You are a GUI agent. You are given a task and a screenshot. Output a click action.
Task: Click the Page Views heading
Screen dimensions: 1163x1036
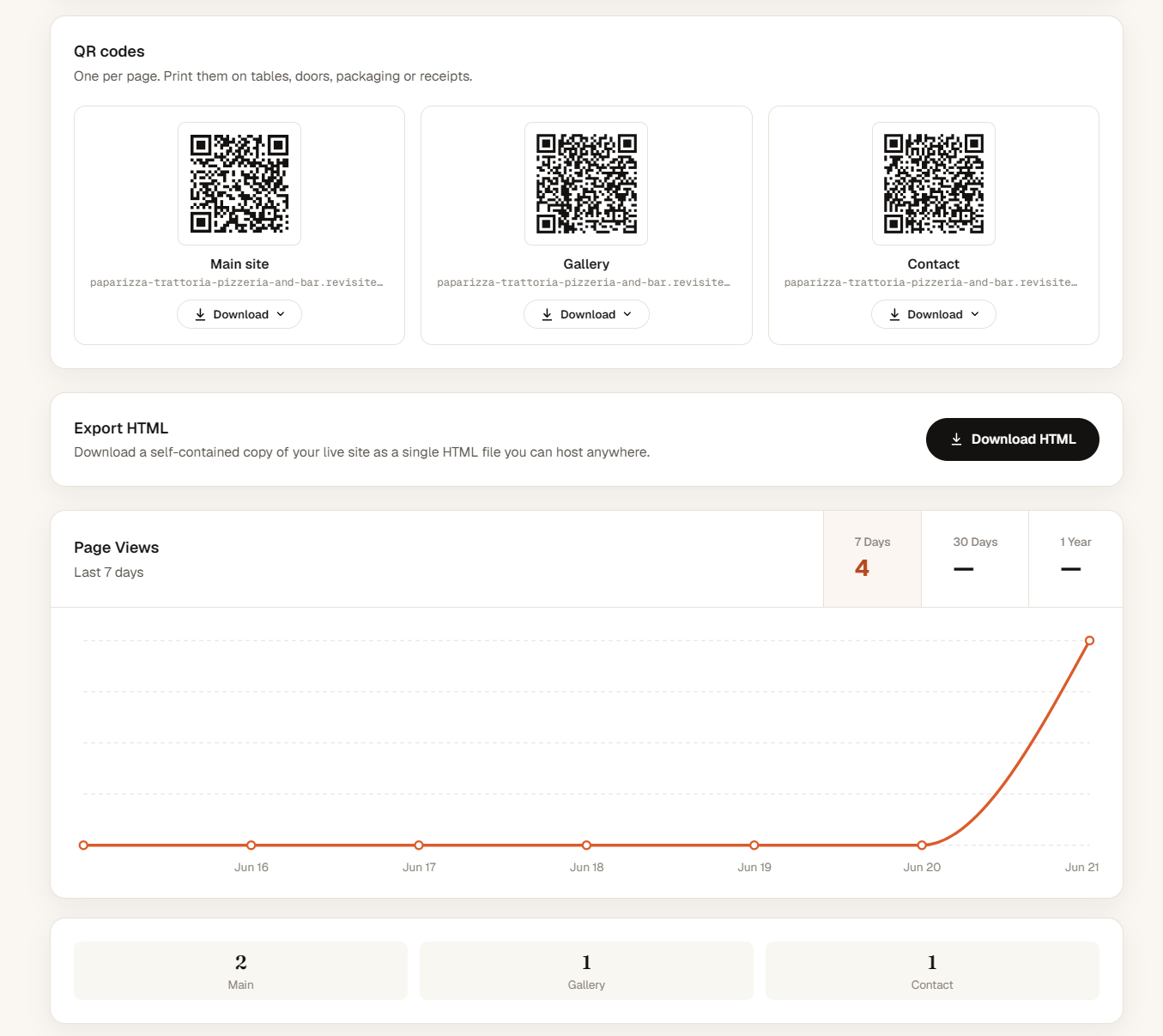click(117, 548)
